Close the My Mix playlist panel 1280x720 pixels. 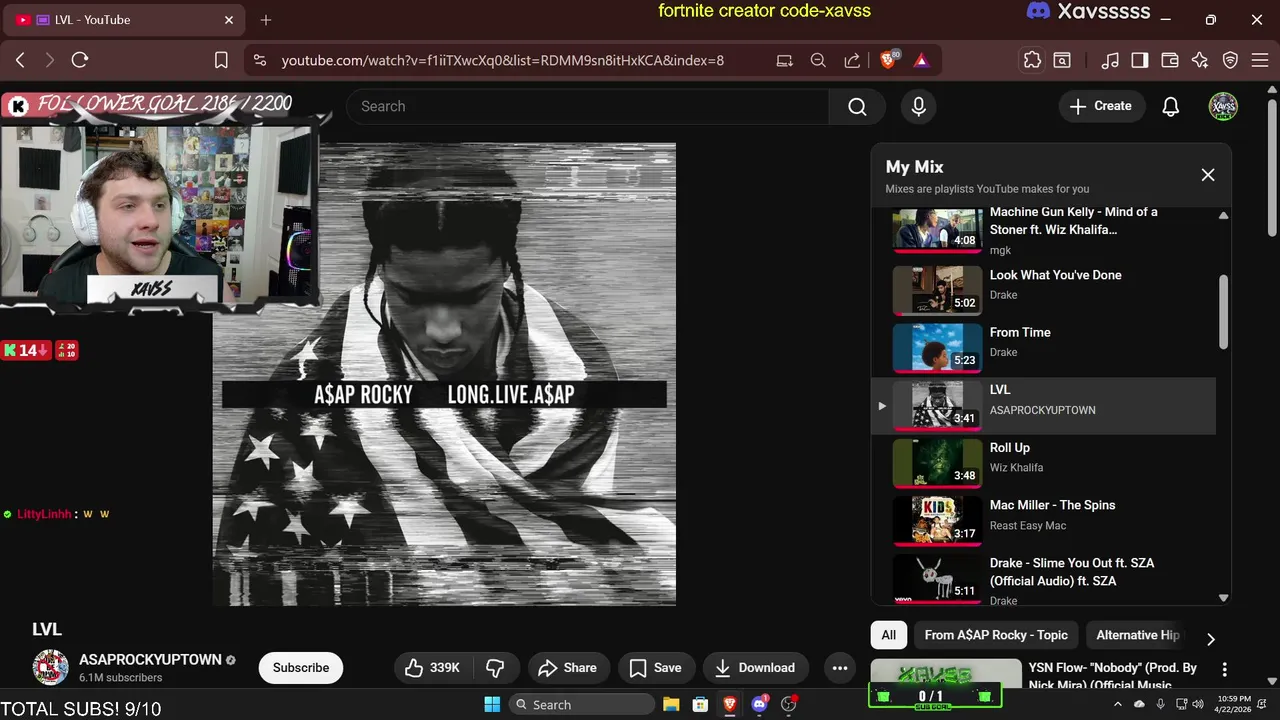coord(1208,175)
